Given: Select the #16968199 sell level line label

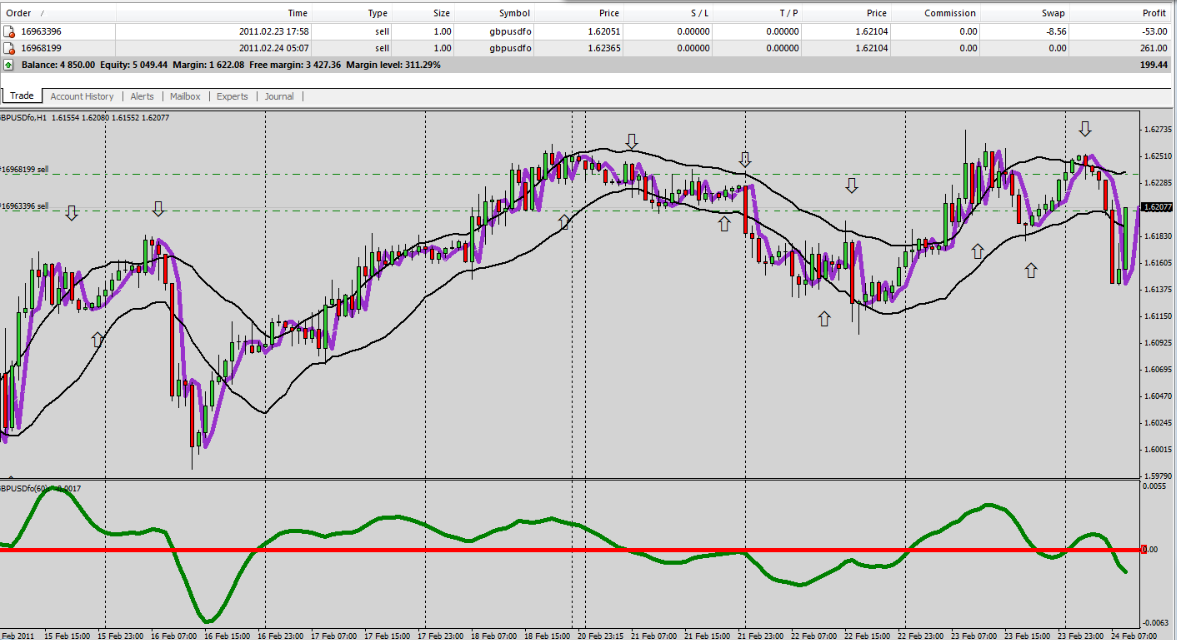Looking at the screenshot, I should (x=24, y=170).
